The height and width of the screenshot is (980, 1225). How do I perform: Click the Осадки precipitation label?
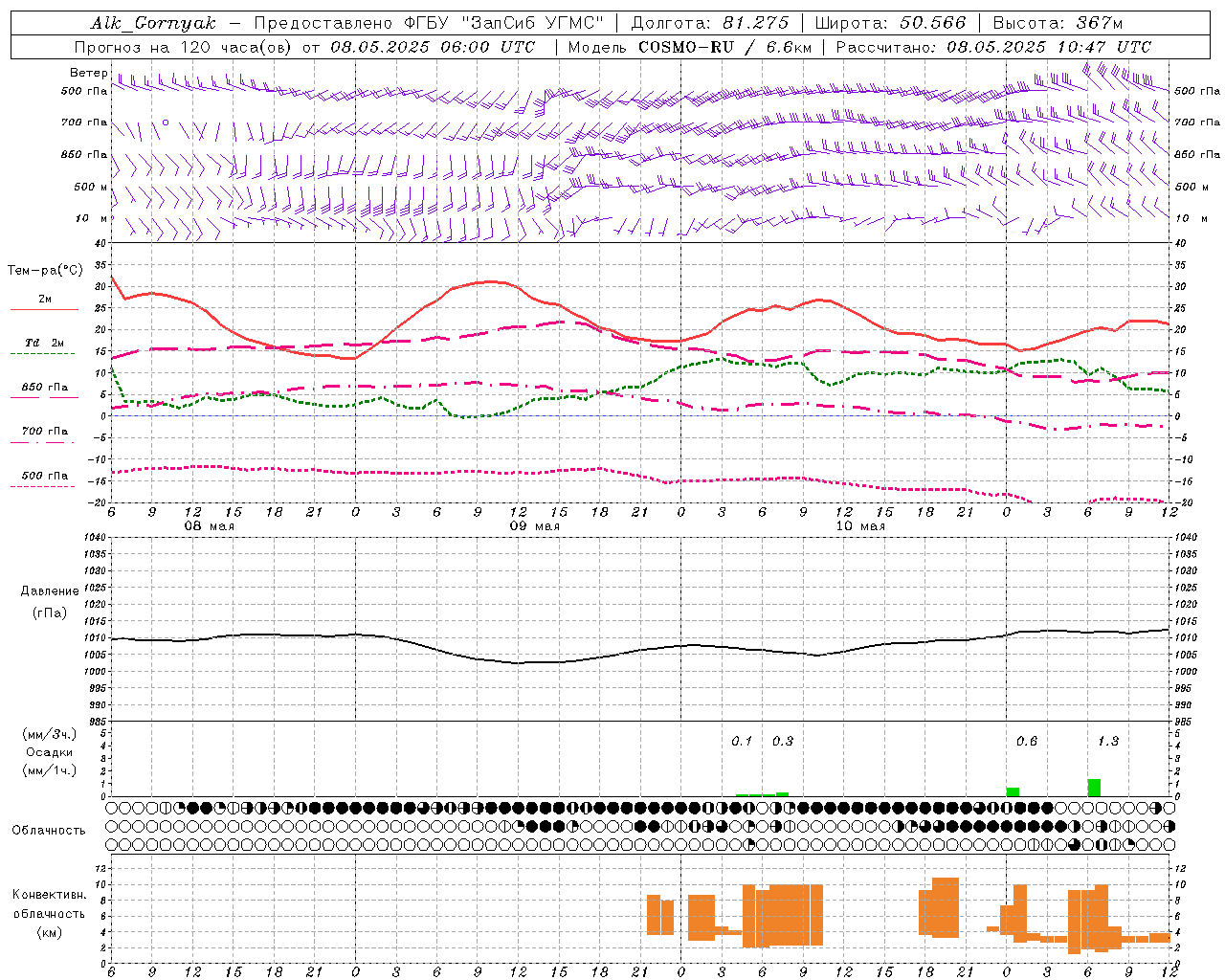tap(49, 752)
